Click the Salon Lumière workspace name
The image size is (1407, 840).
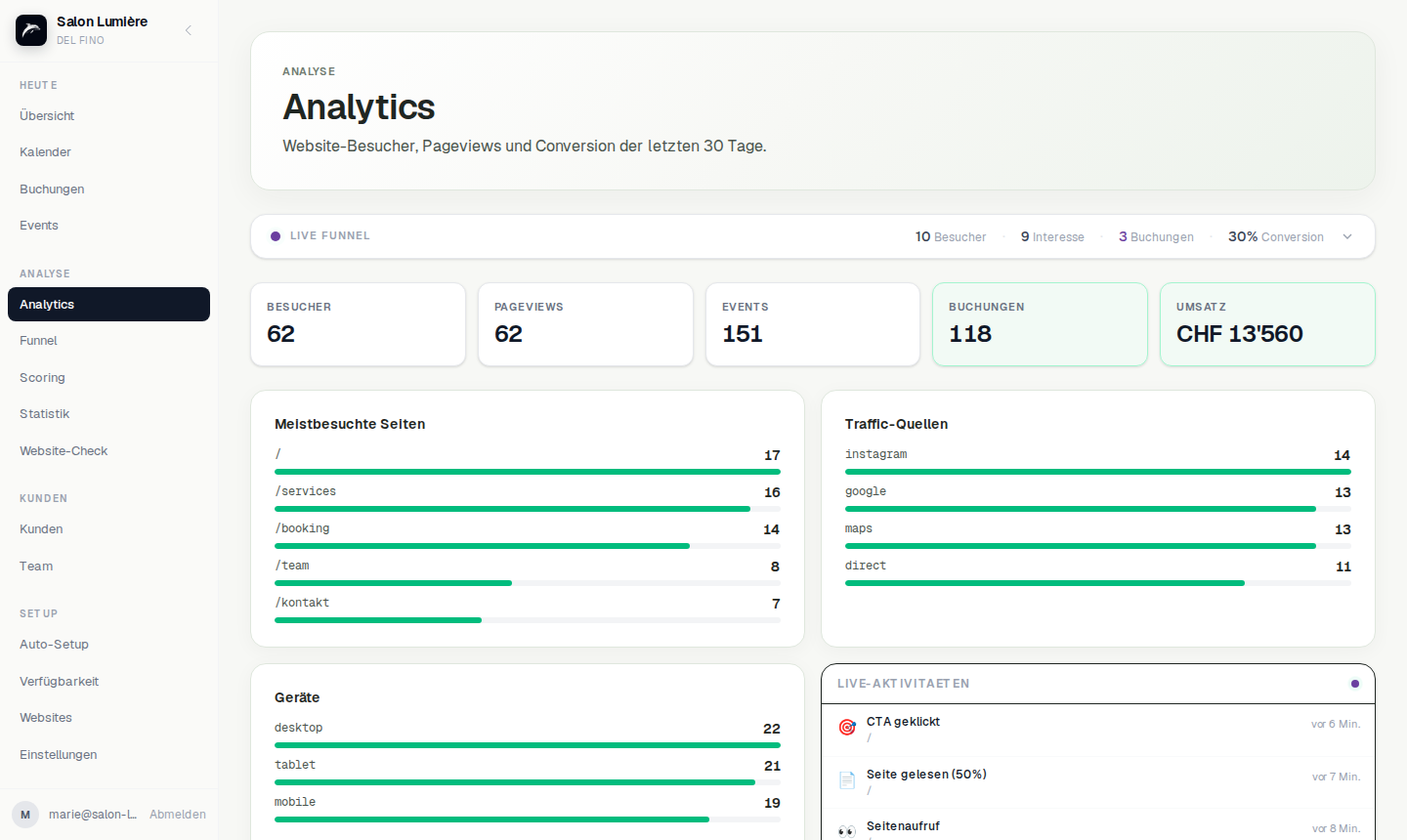[102, 21]
